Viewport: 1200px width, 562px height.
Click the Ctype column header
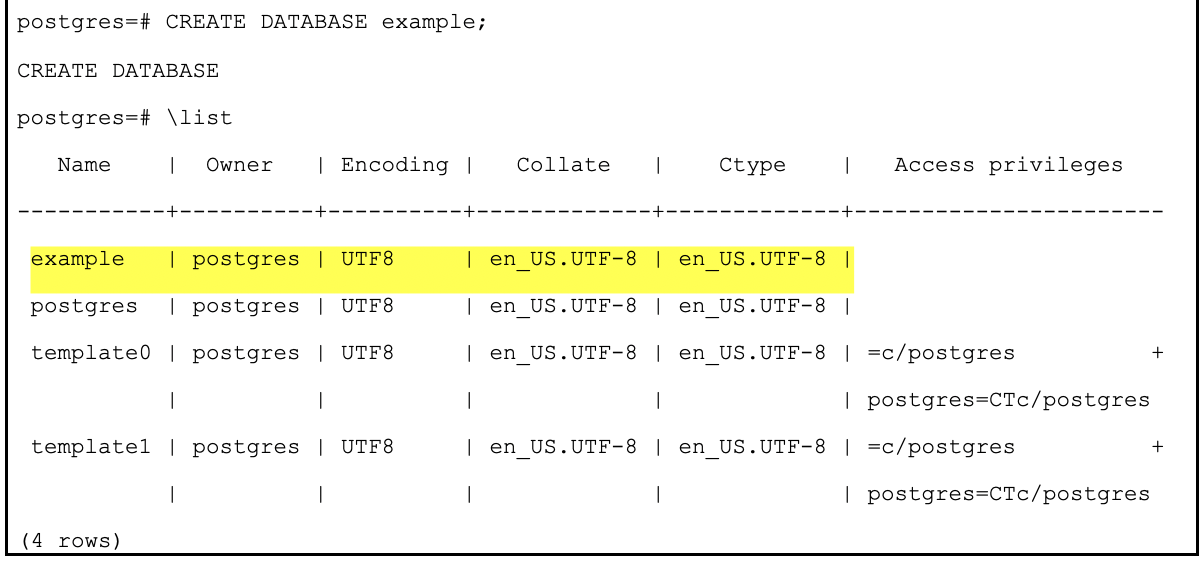(x=752, y=165)
